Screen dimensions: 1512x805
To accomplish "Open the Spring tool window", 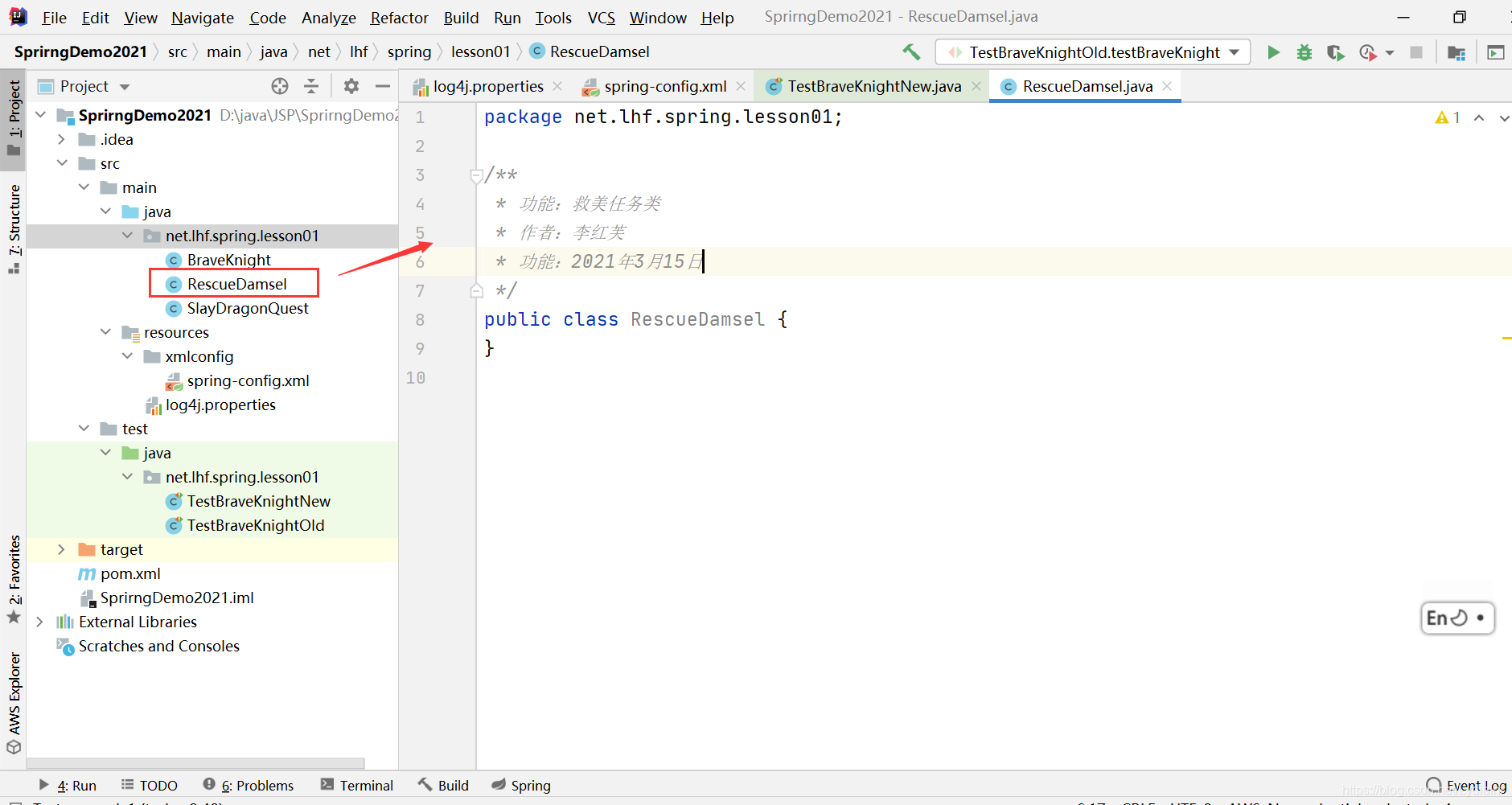I will (521, 786).
